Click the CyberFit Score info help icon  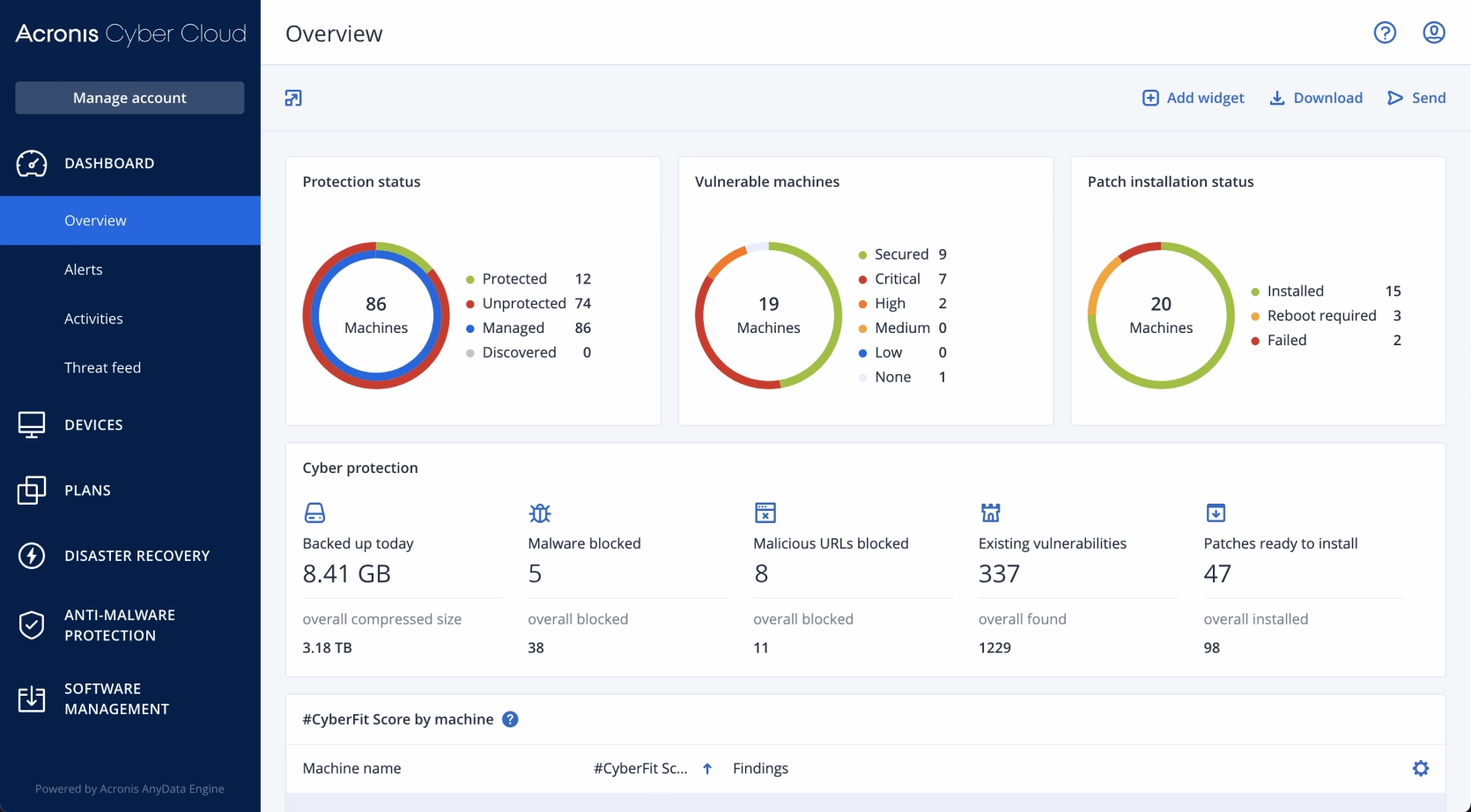(510, 720)
